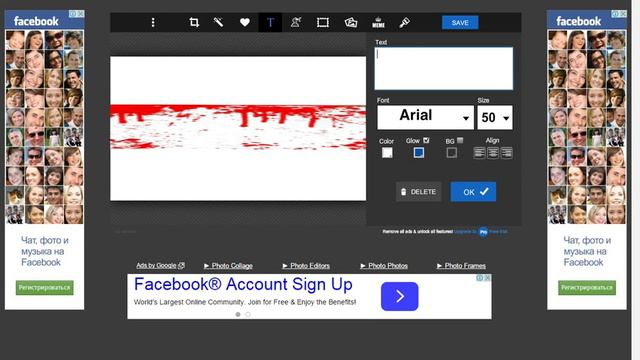This screenshot has width=640, height=360.
Task: Click the green register button in right ad
Action: coord(587,287)
